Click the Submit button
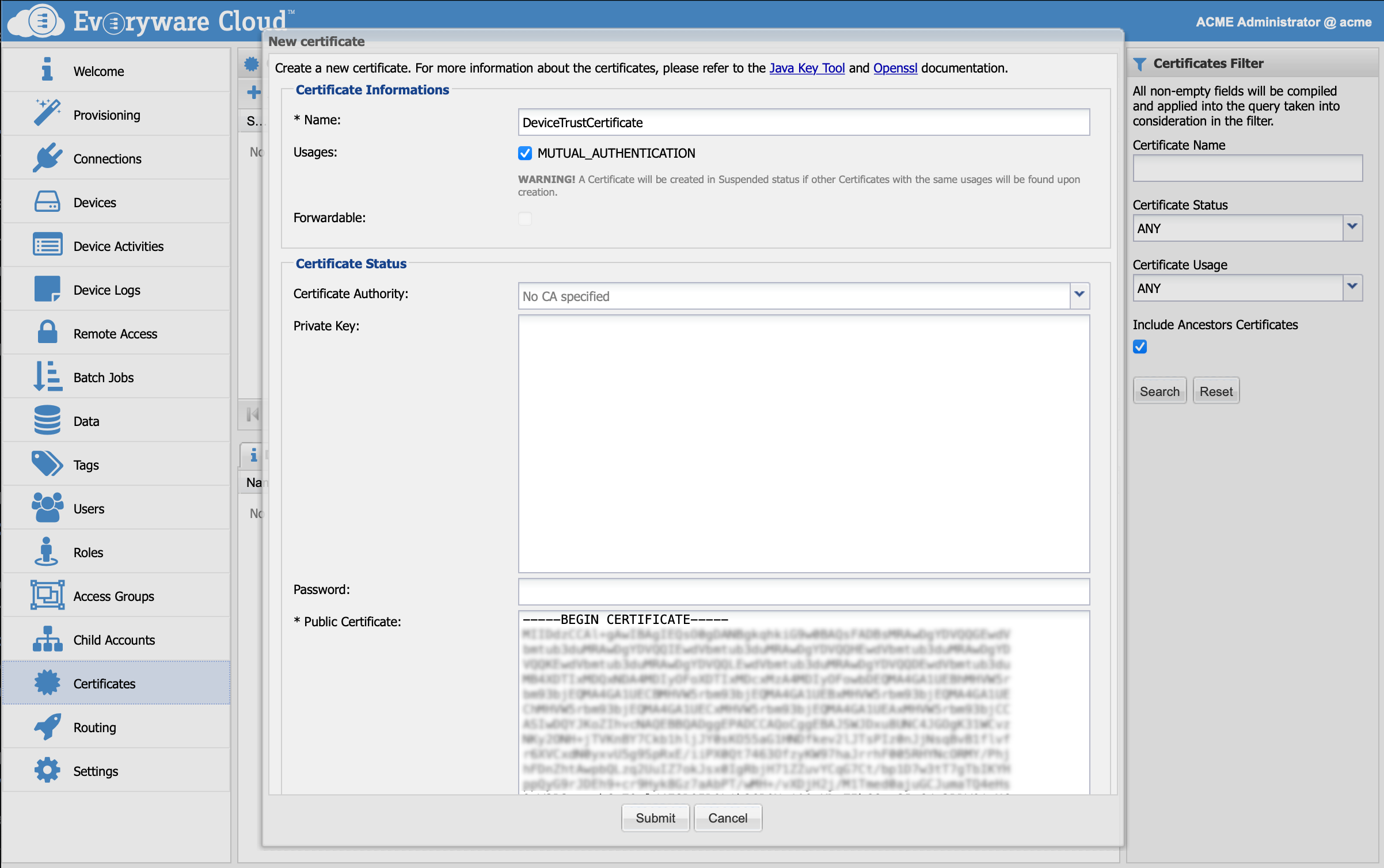1384x868 pixels. (x=655, y=818)
